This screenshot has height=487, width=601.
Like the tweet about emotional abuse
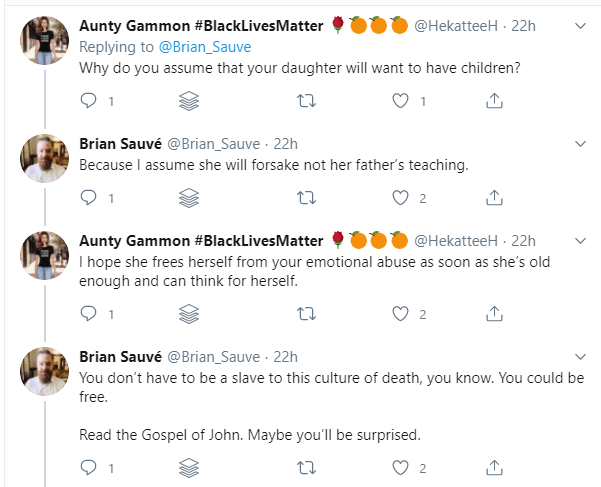click(402, 314)
